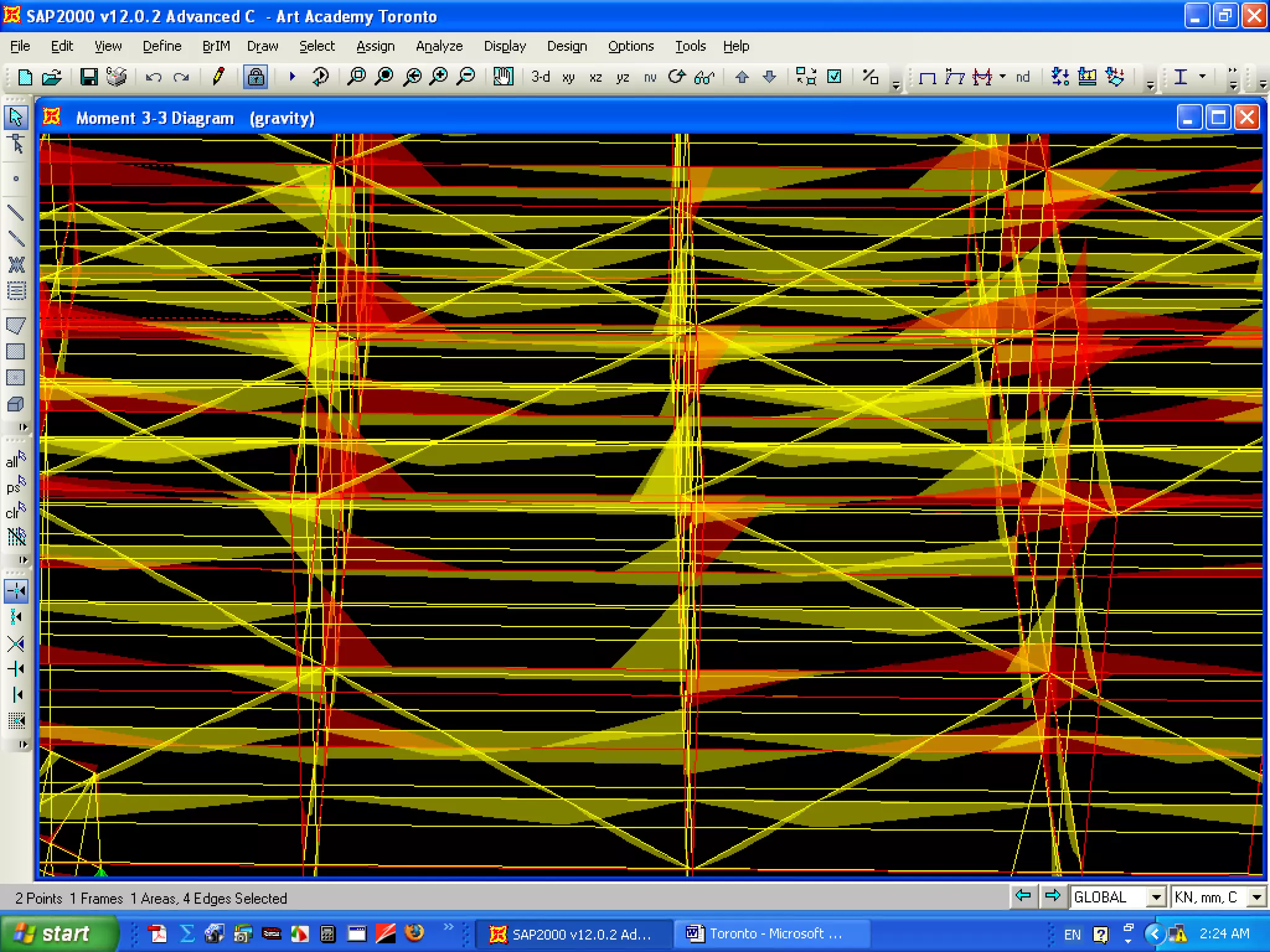Open Set Display Options checkmark icon

835,77
